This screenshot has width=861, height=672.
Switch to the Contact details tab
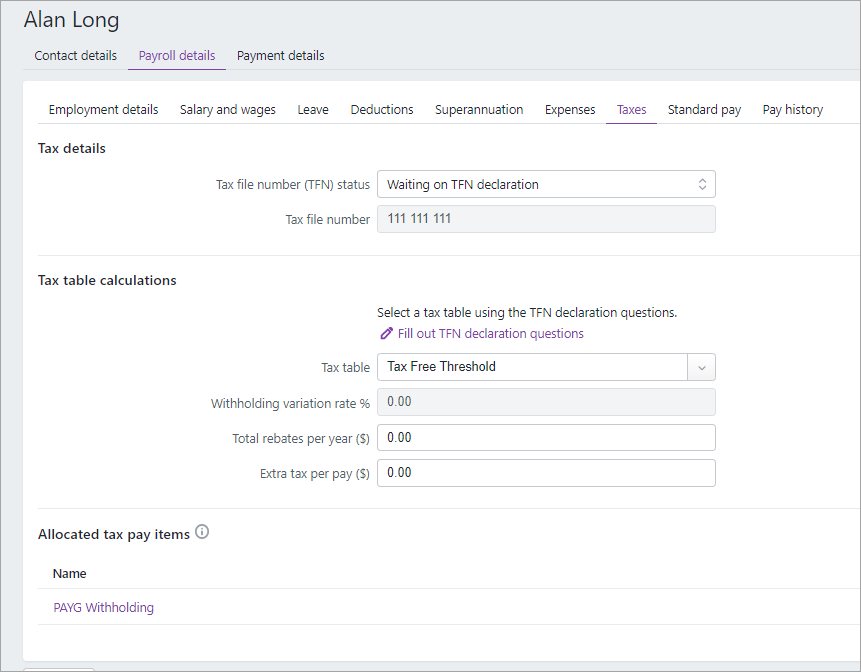[x=75, y=55]
